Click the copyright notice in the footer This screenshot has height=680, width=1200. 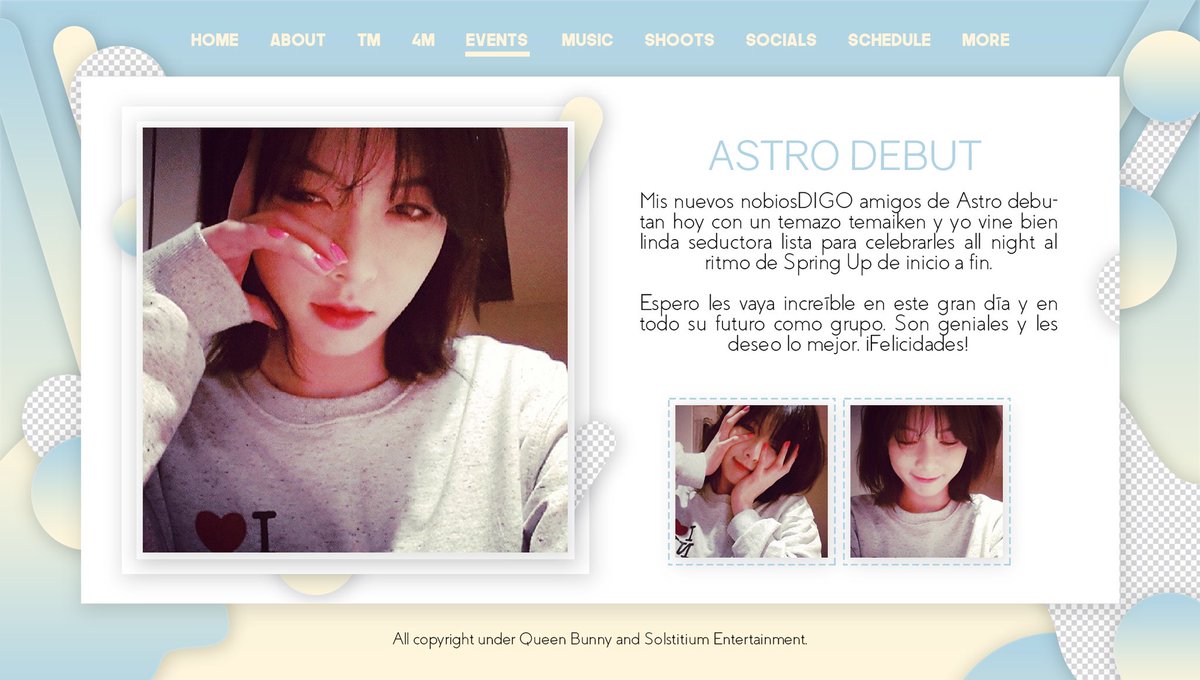click(x=600, y=638)
